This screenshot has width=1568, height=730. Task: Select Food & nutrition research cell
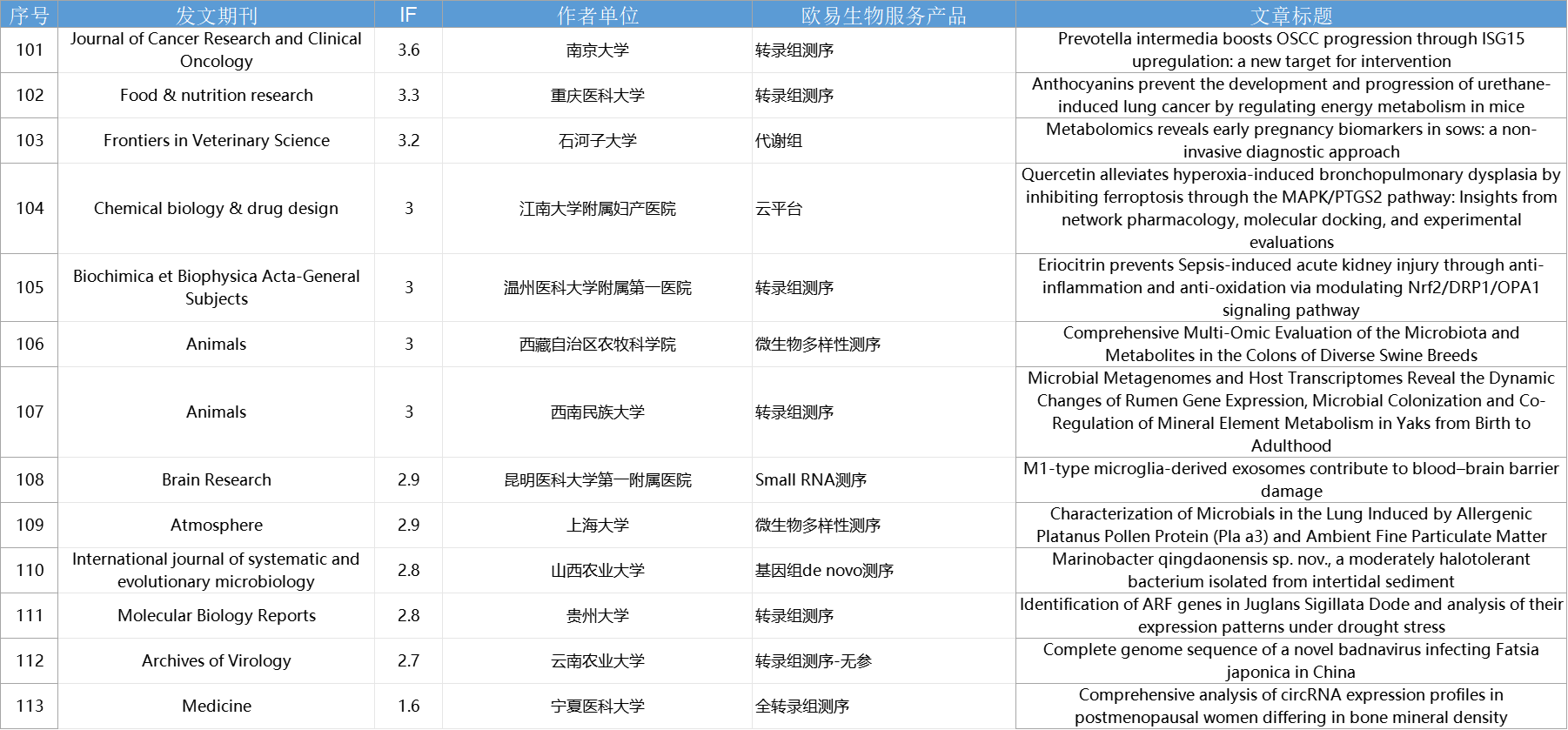click(217, 96)
